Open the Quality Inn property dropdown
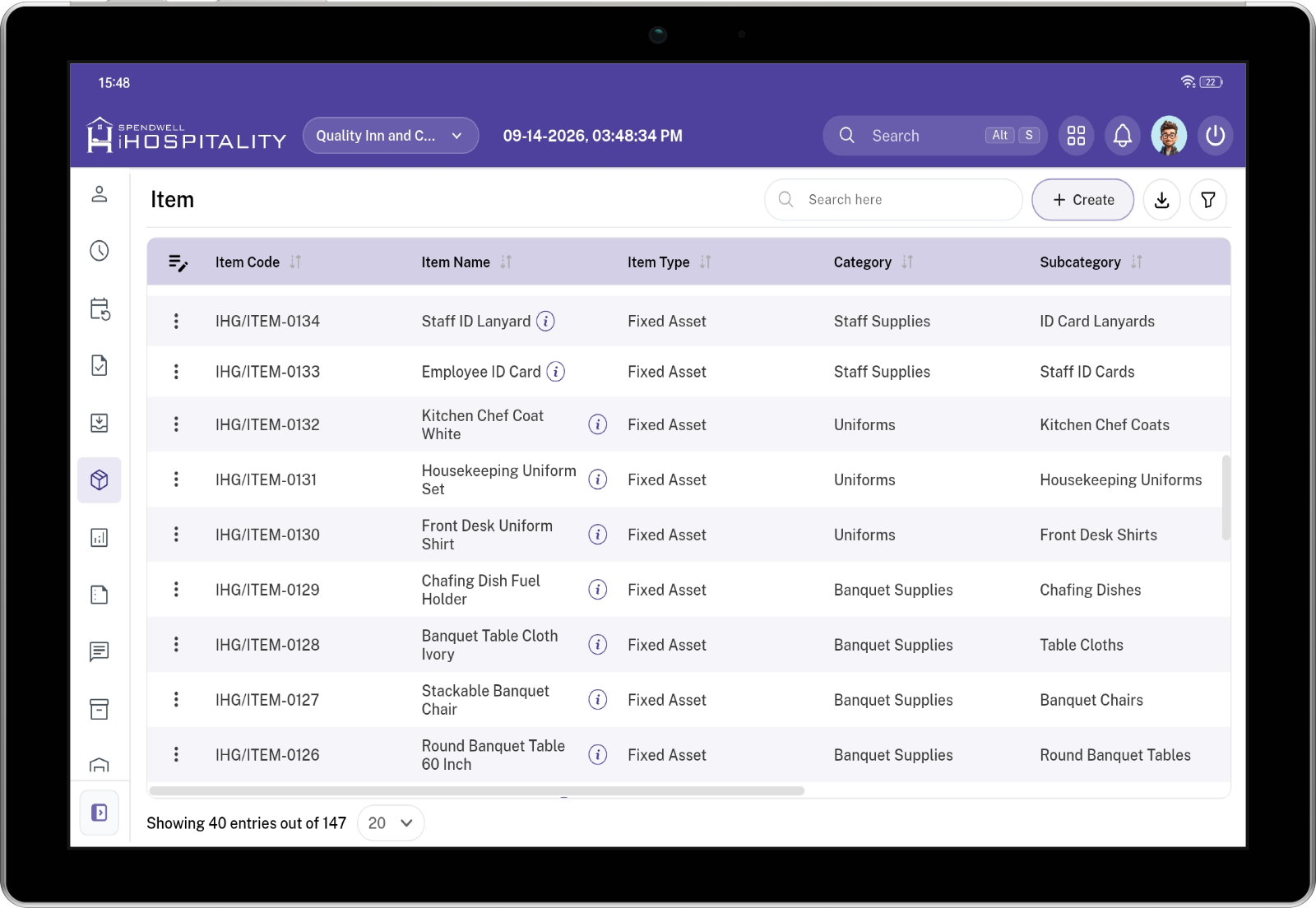Screen dimensions: 1316x908 391,136
